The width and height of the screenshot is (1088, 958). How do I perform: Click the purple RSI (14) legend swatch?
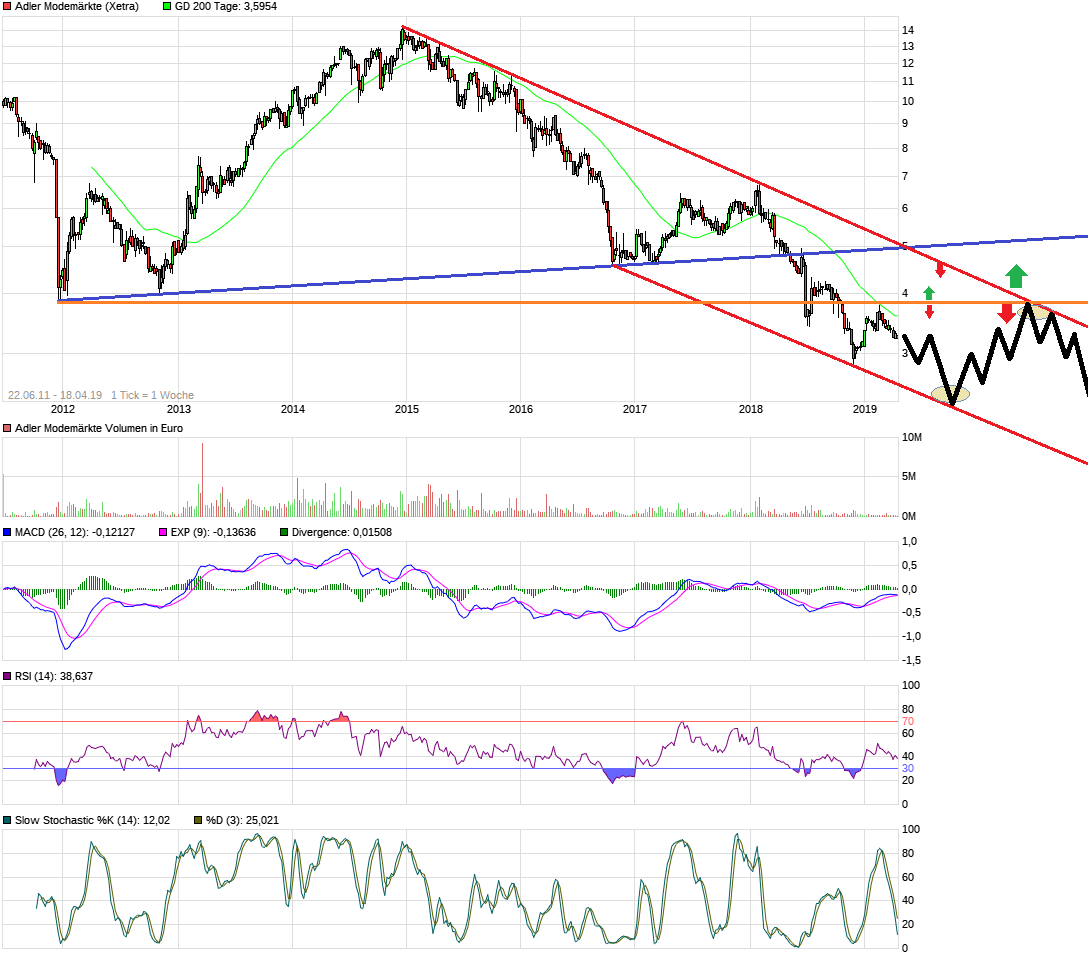(7, 676)
